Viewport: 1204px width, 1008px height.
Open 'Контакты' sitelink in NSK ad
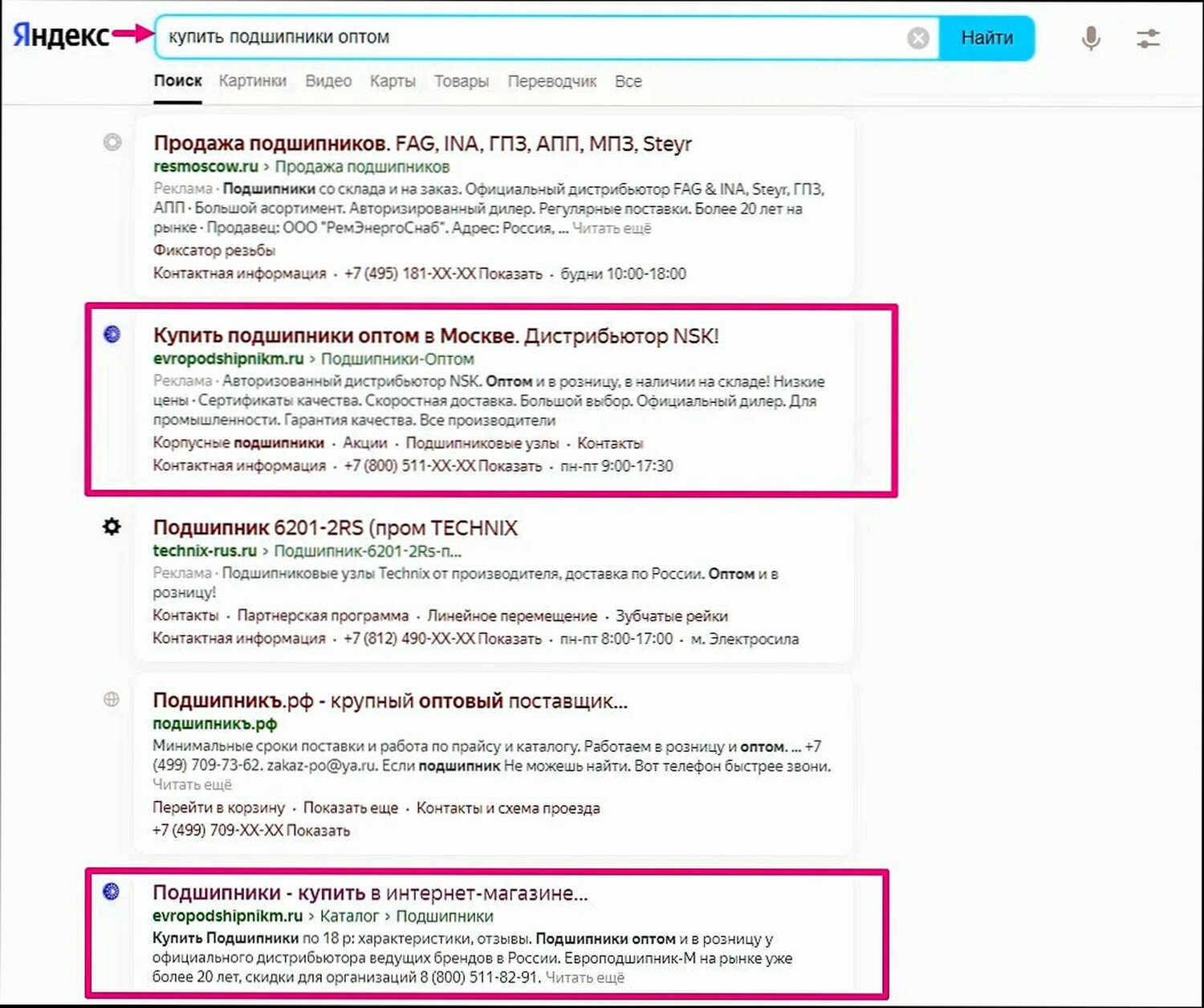click(610, 443)
